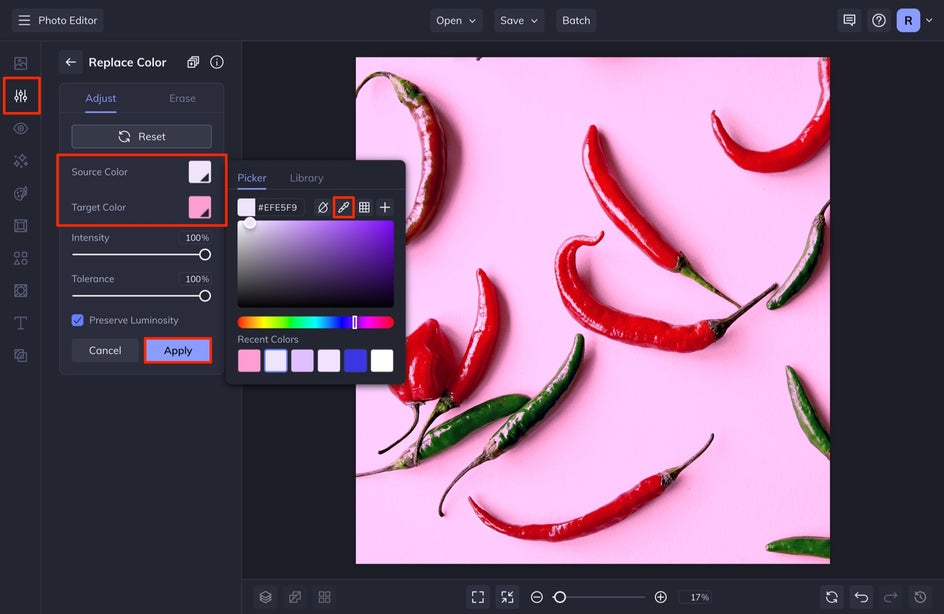Click the back arrow beside Replace Color
944x614 pixels.
71,62
